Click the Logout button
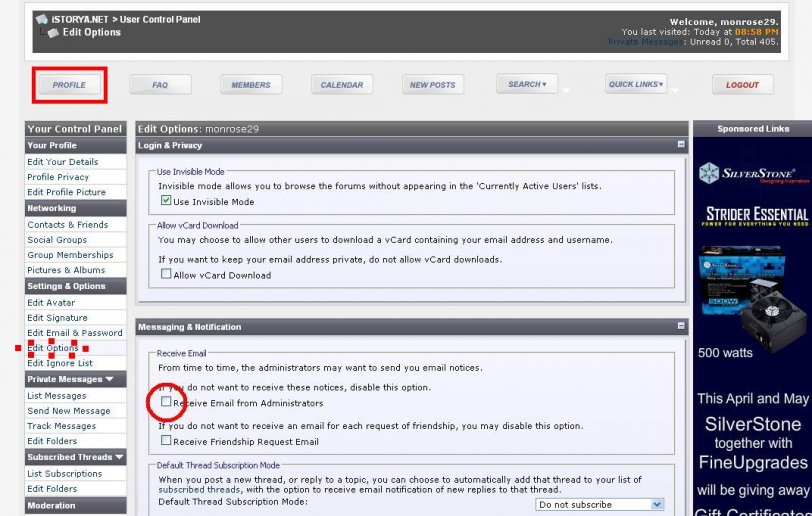The image size is (812, 516). click(742, 85)
